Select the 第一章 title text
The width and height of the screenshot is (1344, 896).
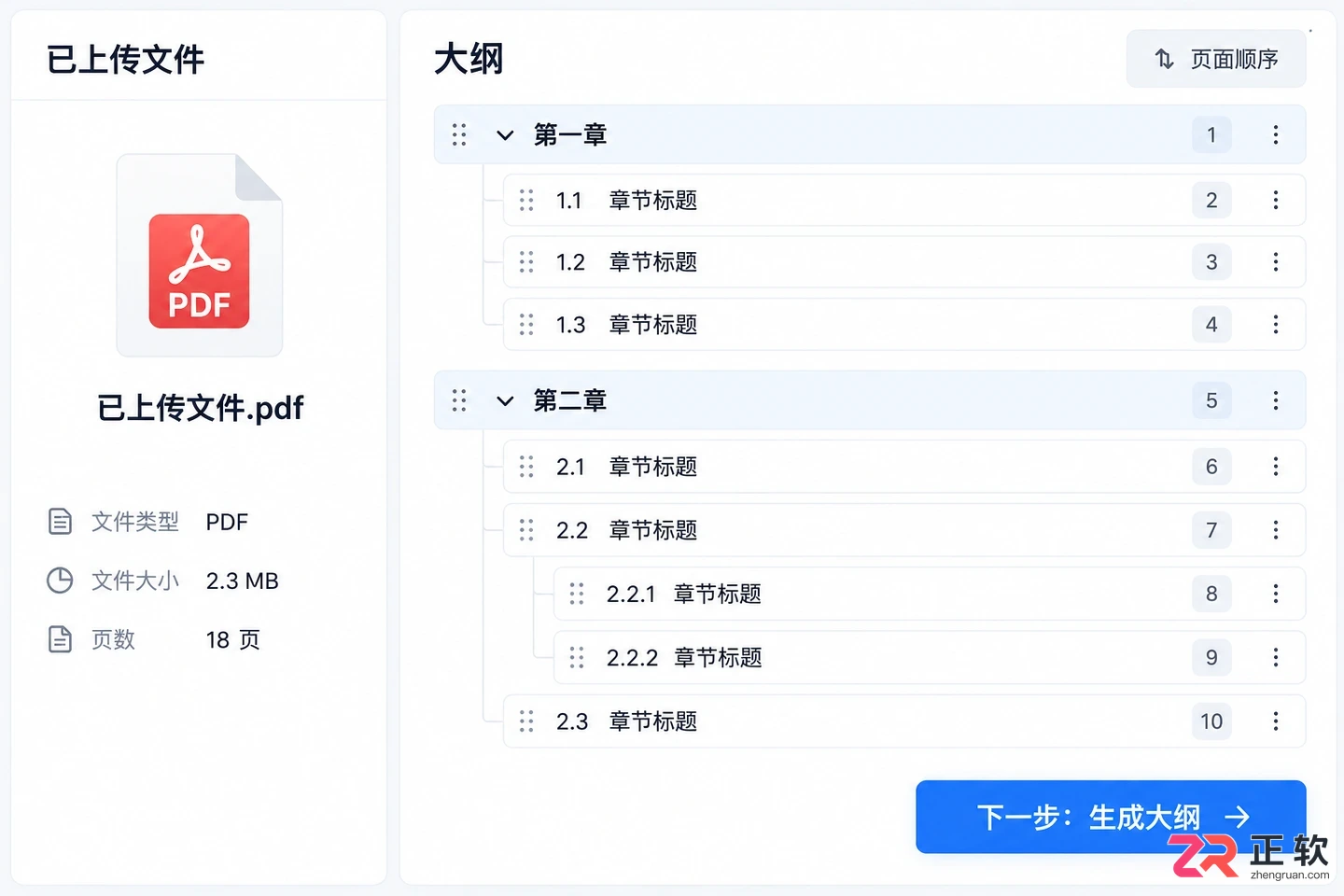(570, 135)
